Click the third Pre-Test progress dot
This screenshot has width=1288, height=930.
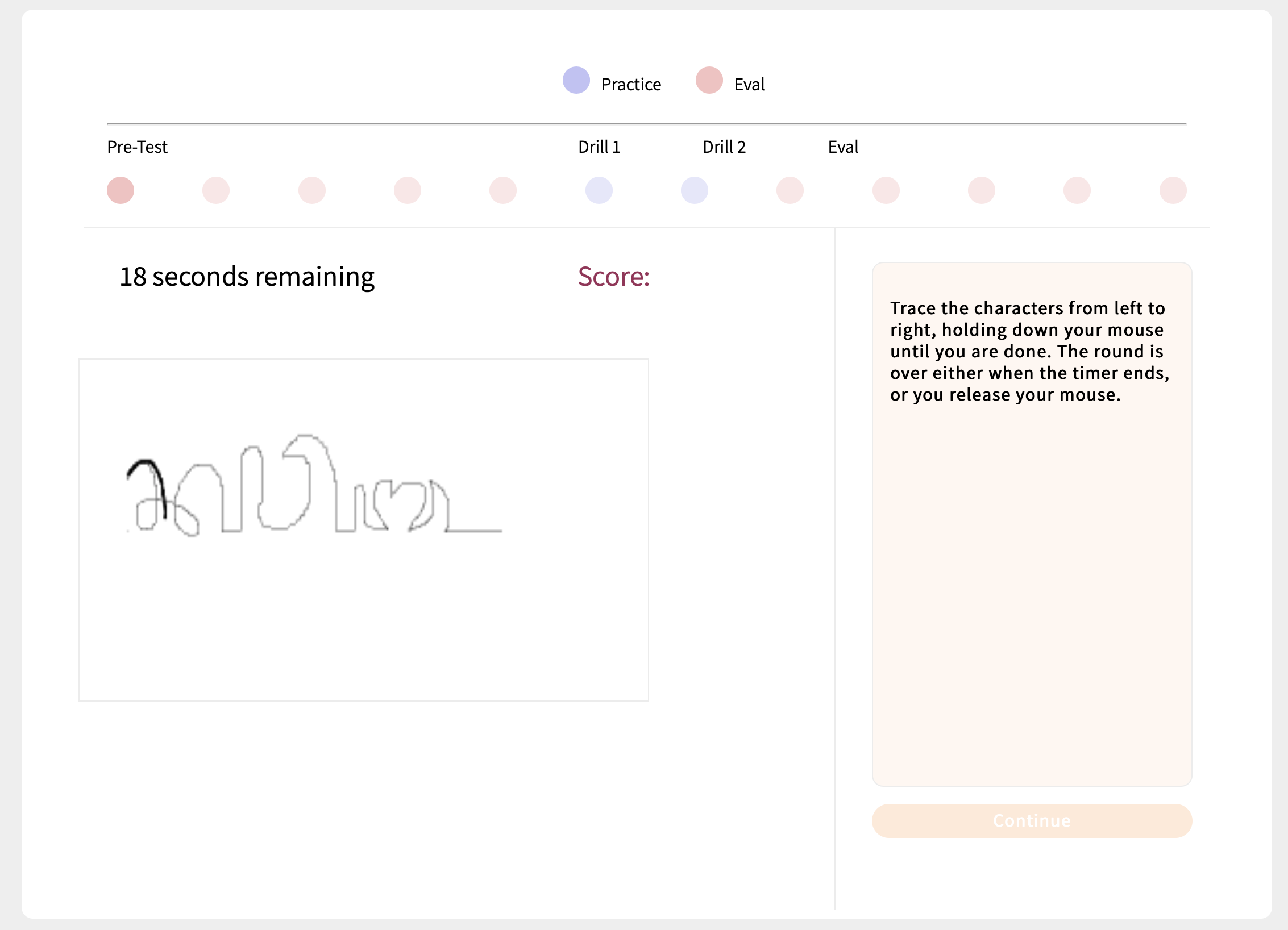tap(312, 190)
